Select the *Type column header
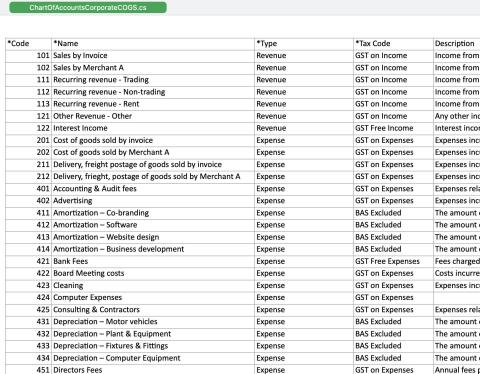The width and height of the screenshot is (480, 374). [304, 44]
